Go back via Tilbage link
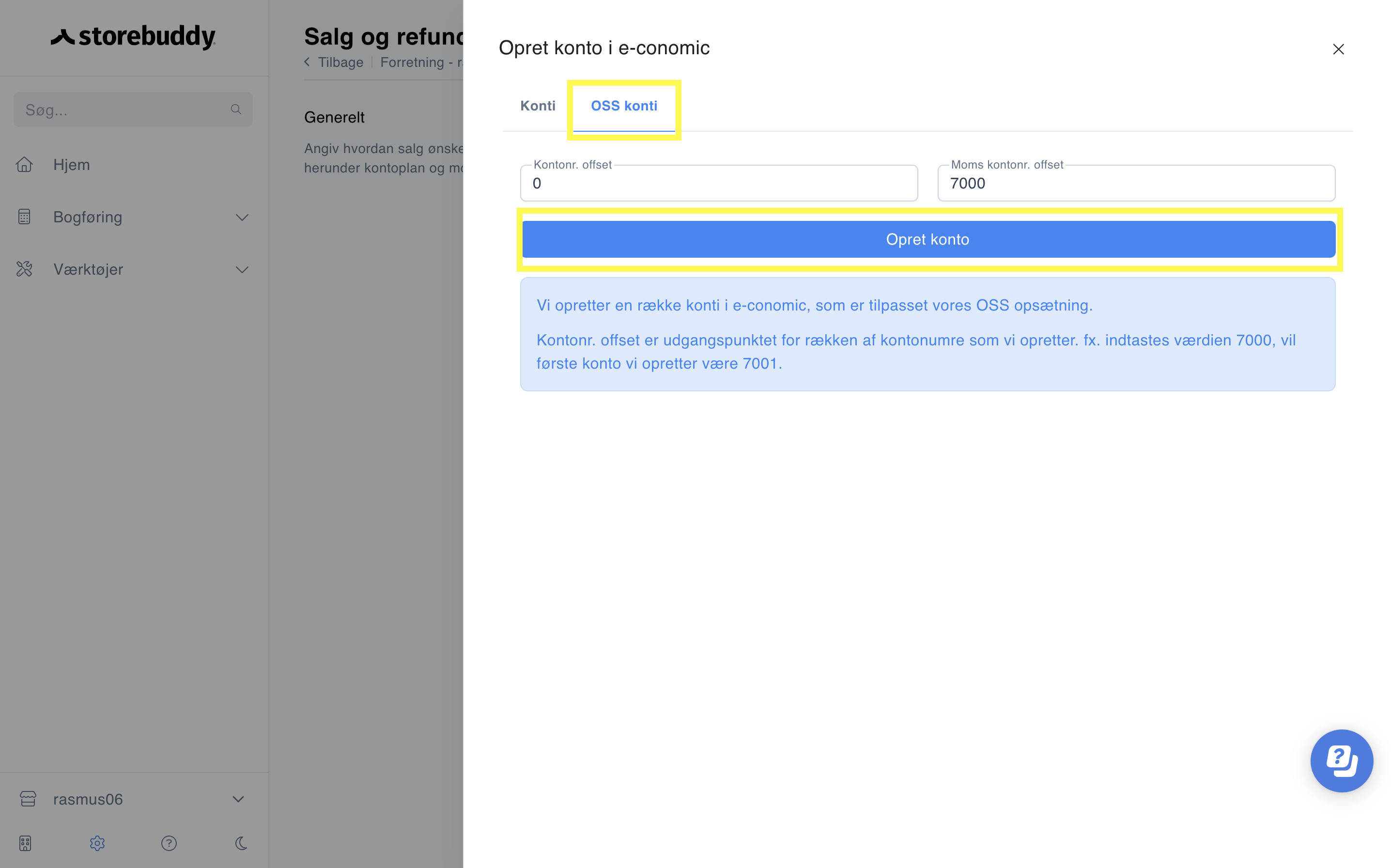 (340, 62)
